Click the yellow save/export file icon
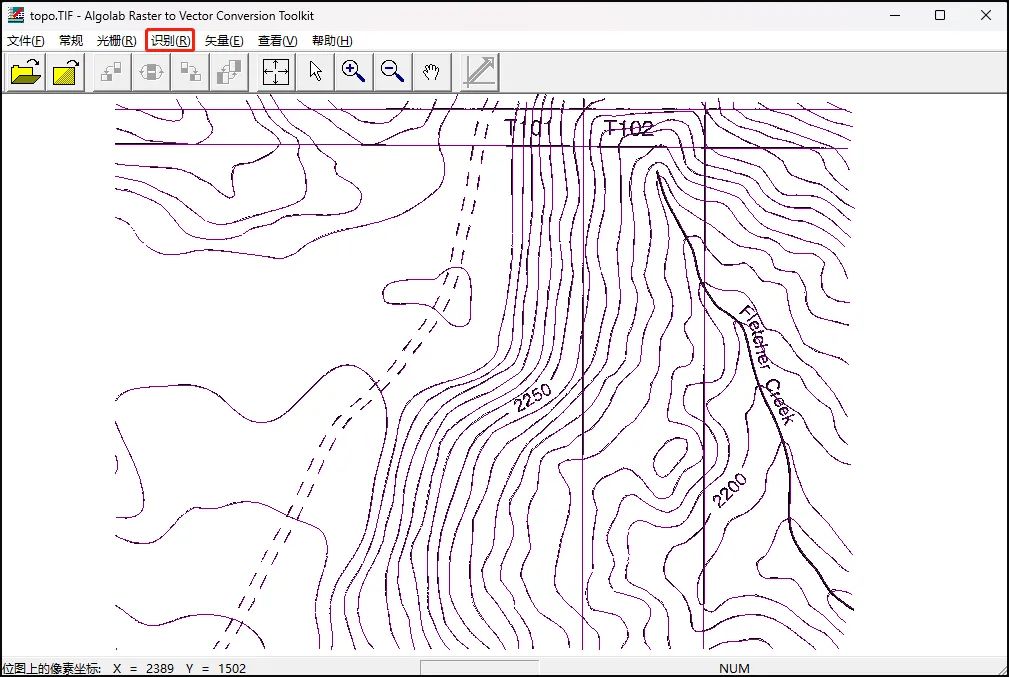This screenshot has width=1009, height=677. tap(66, 71)
